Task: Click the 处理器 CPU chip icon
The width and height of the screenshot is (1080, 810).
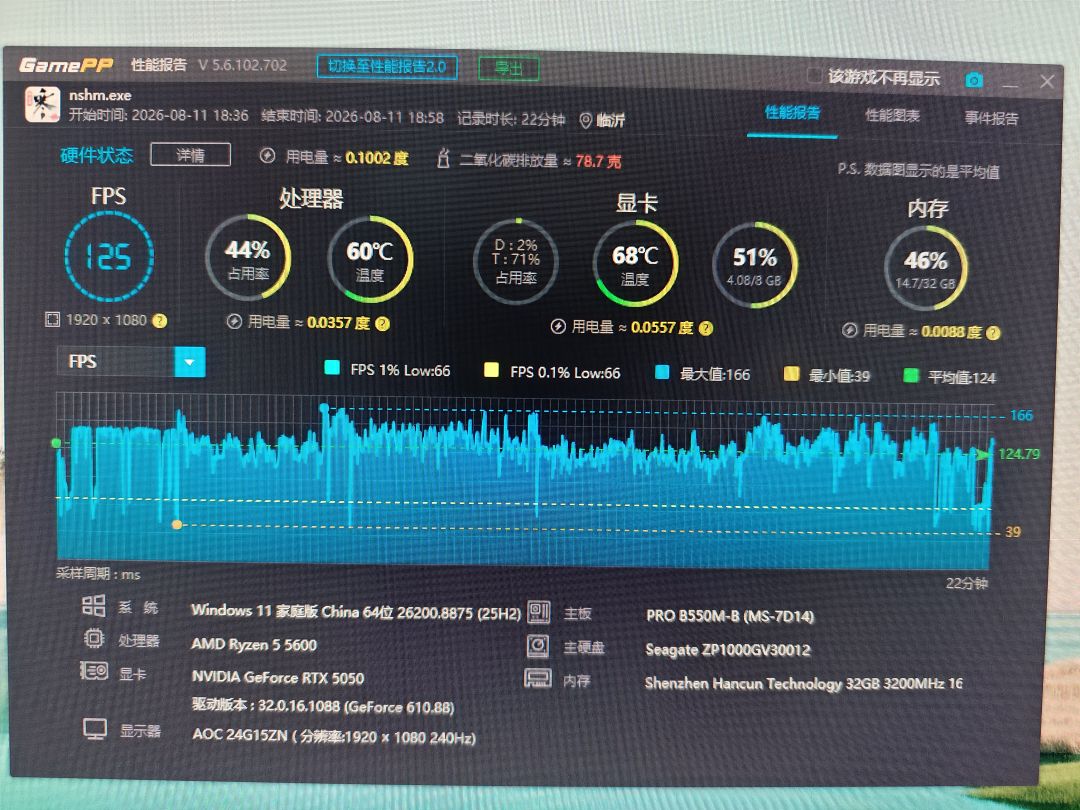Action: (94, 638)
